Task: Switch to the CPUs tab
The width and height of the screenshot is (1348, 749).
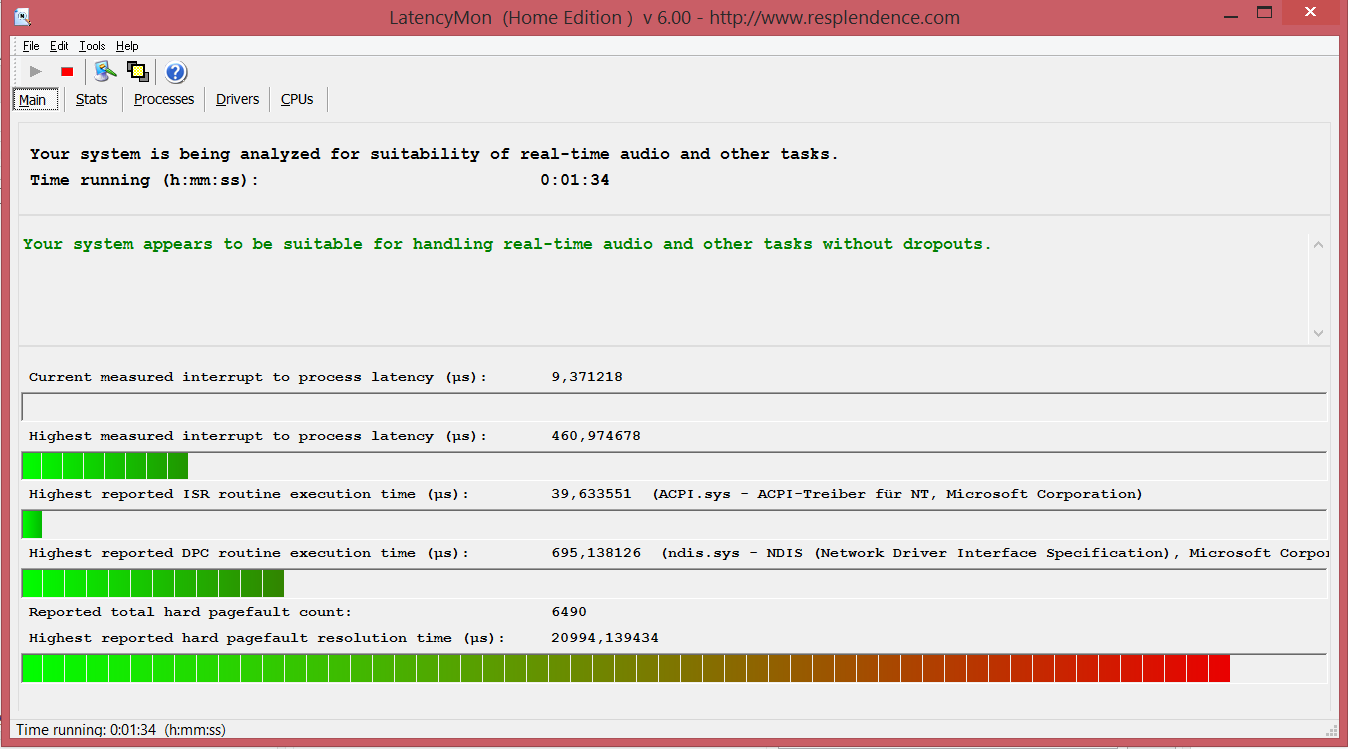Action: click(x=297, y=99)
